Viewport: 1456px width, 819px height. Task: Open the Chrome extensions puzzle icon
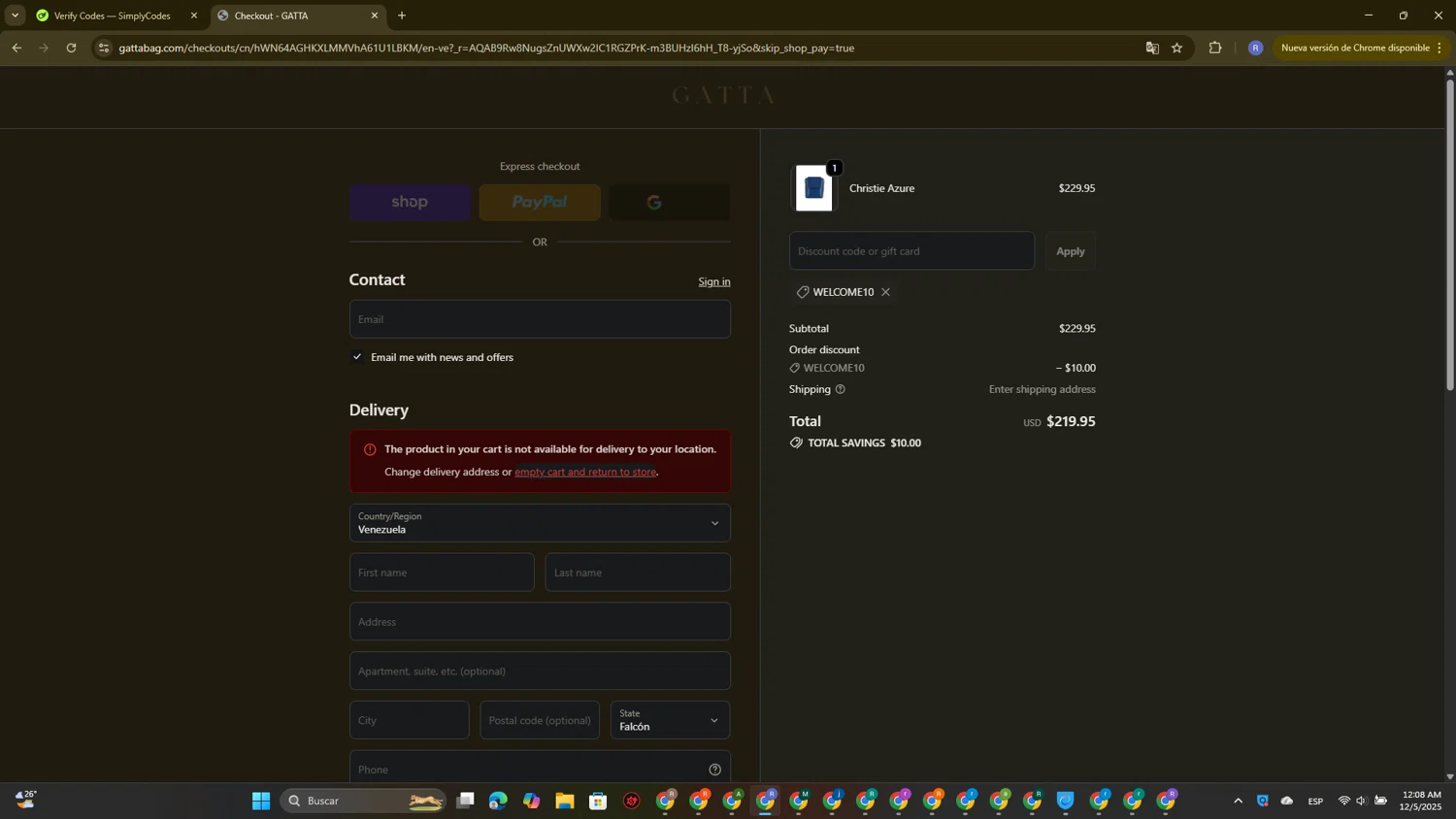pyautogui.click(x=1215, y=48)
